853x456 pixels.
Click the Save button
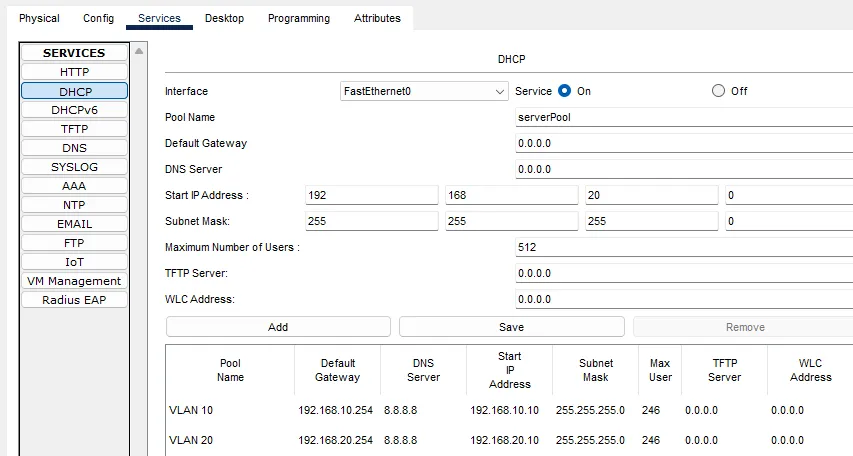click(x=511, y=327)
